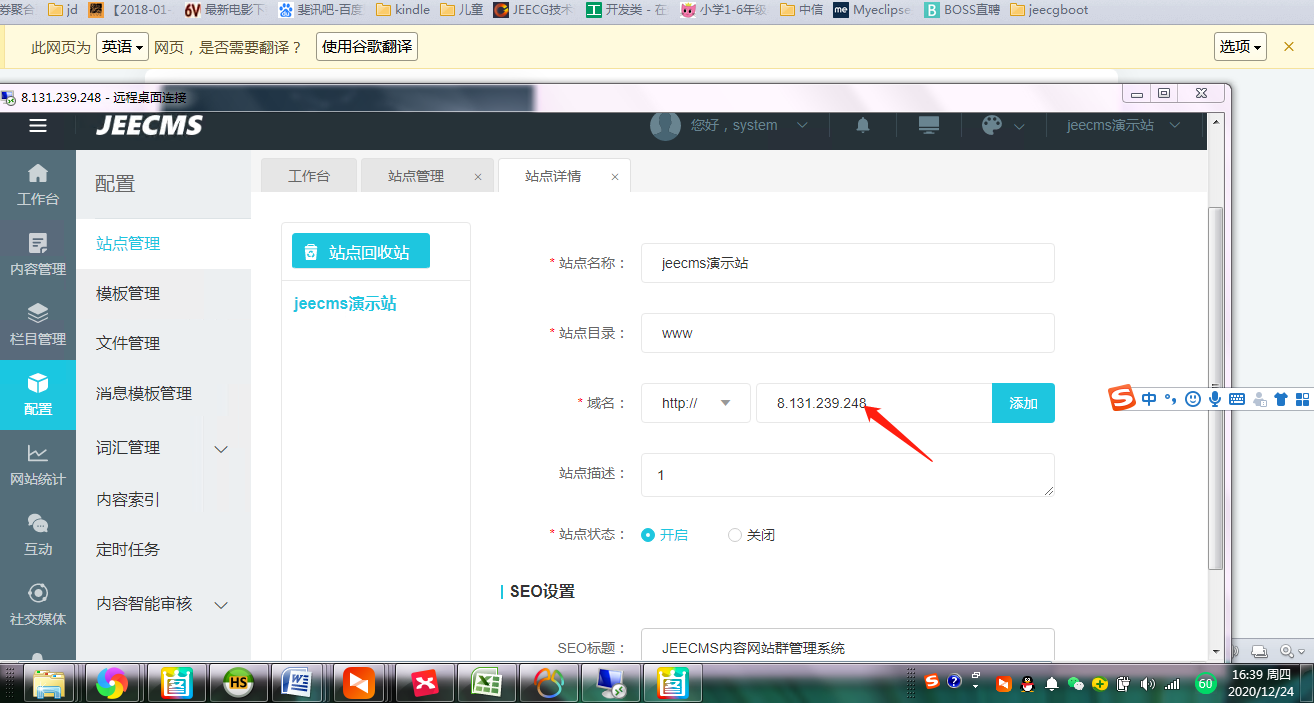The height and width of the screenshot is (703, 1314).
Task: Click the domain name input field
Action: (874, 403)
